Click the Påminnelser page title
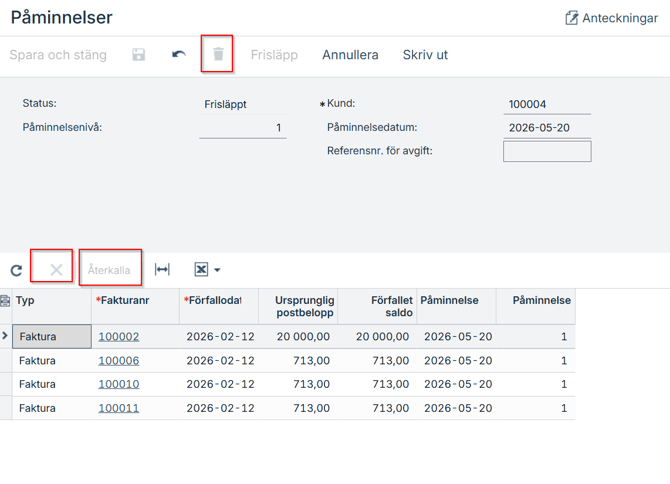Viewport: 670px width, 484px height. coord(62,18)
